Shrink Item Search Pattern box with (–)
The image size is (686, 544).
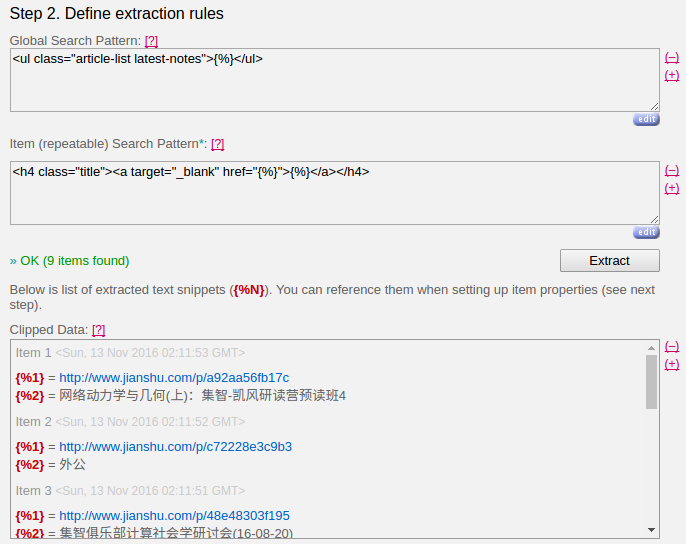(672, 170)
